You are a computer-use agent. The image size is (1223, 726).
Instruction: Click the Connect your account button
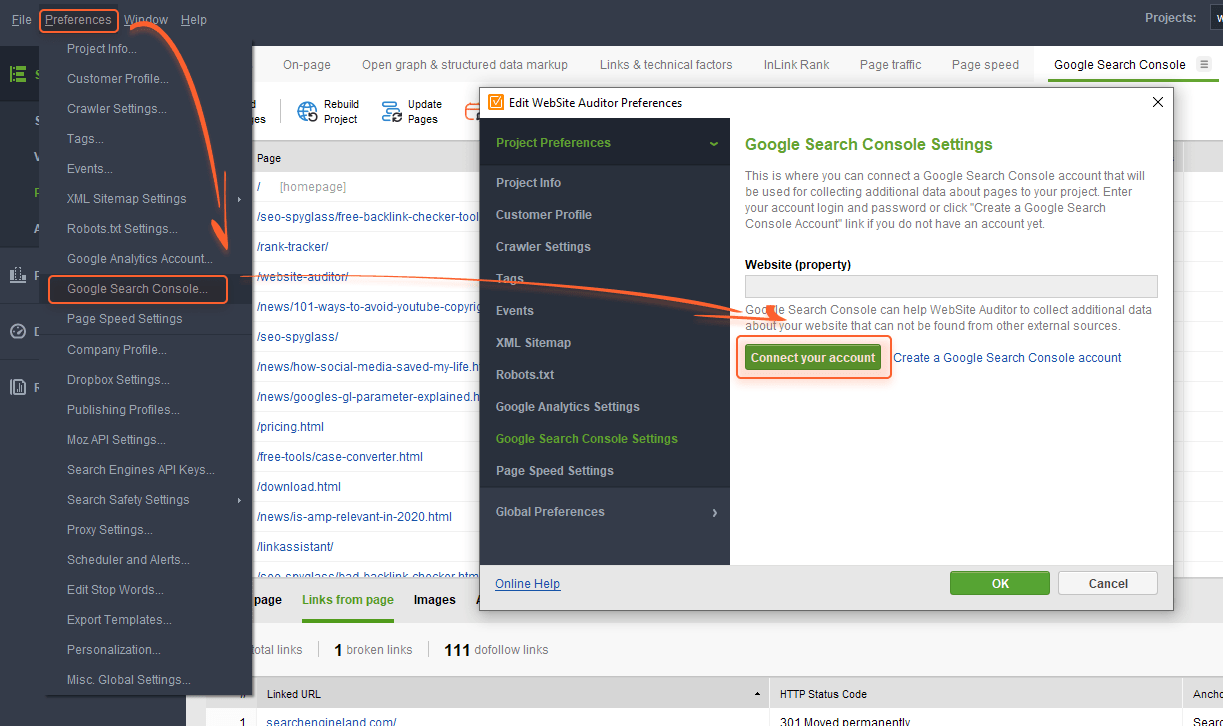tap(813, 358)
